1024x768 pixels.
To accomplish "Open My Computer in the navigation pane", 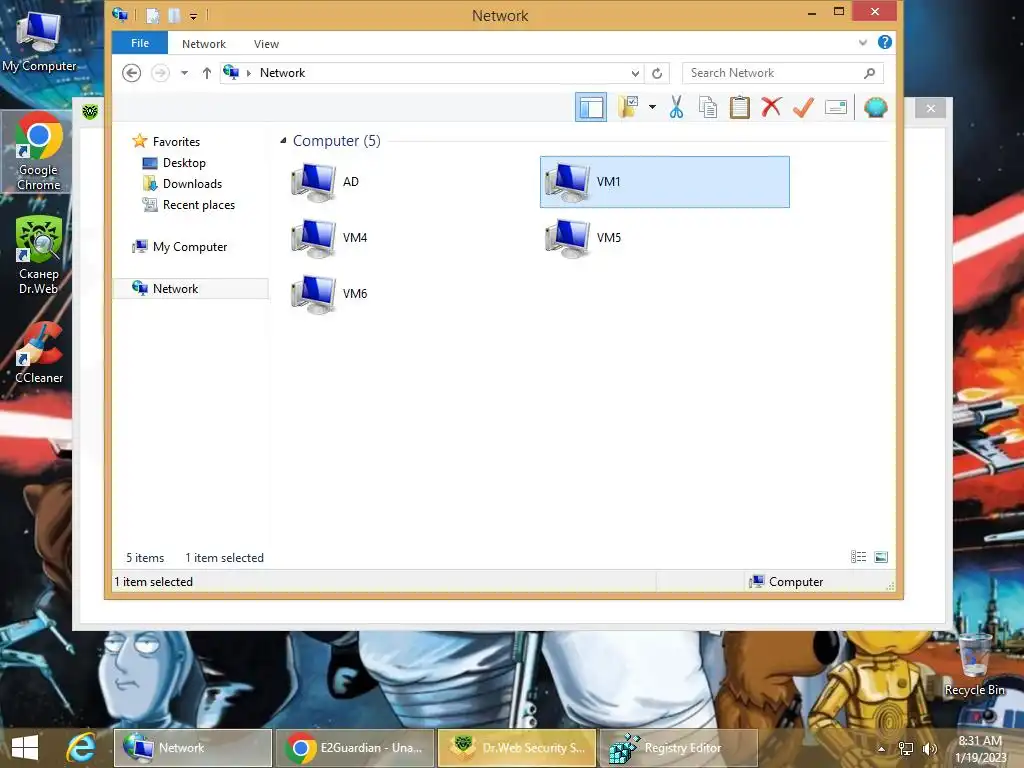I will 180,246.
